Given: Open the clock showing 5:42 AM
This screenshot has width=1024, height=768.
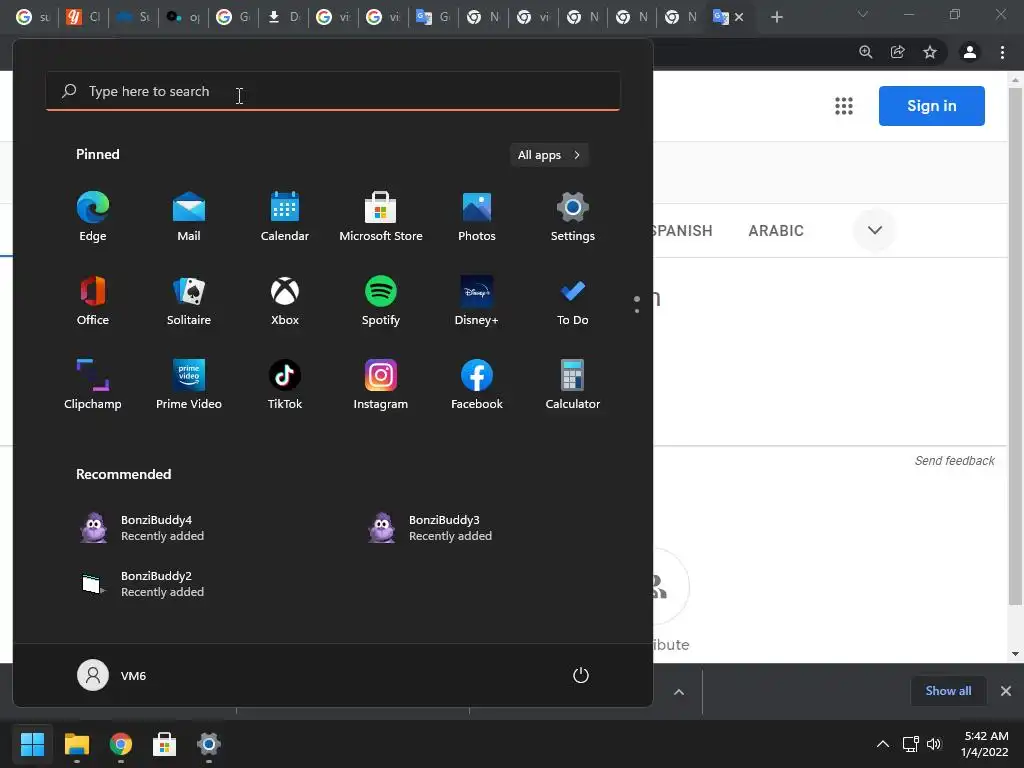Looking at the screenshot, I should (985, 744).
